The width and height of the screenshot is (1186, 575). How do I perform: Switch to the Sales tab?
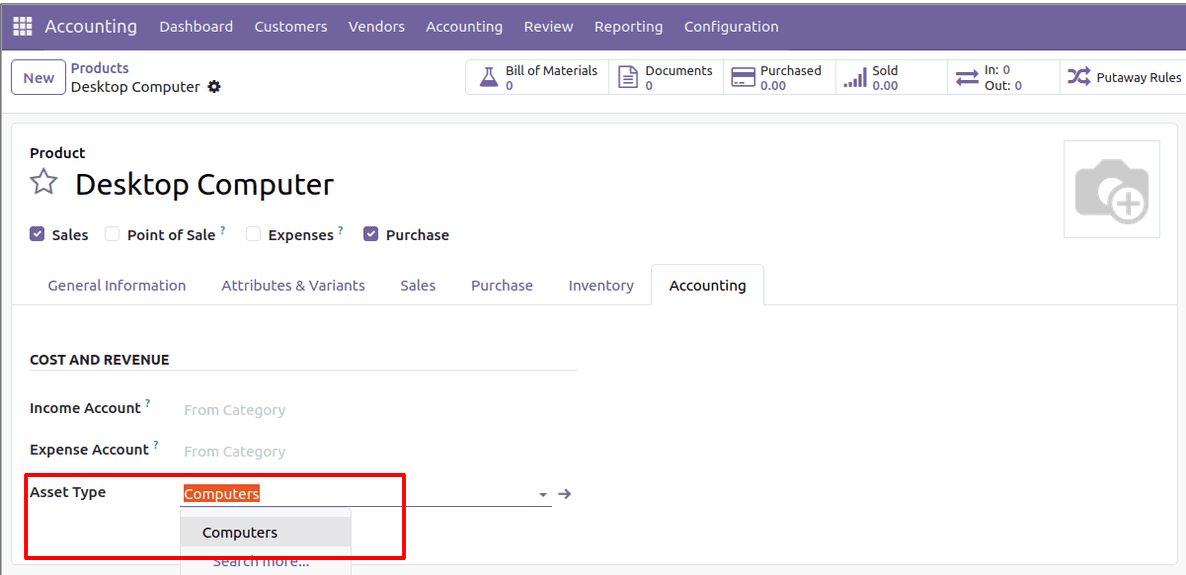tap(418, 285)
